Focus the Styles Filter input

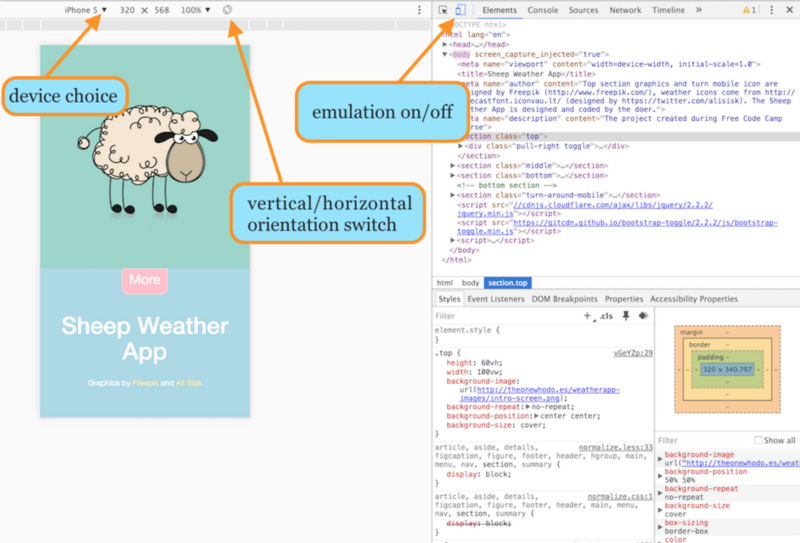tap(505, 316)
